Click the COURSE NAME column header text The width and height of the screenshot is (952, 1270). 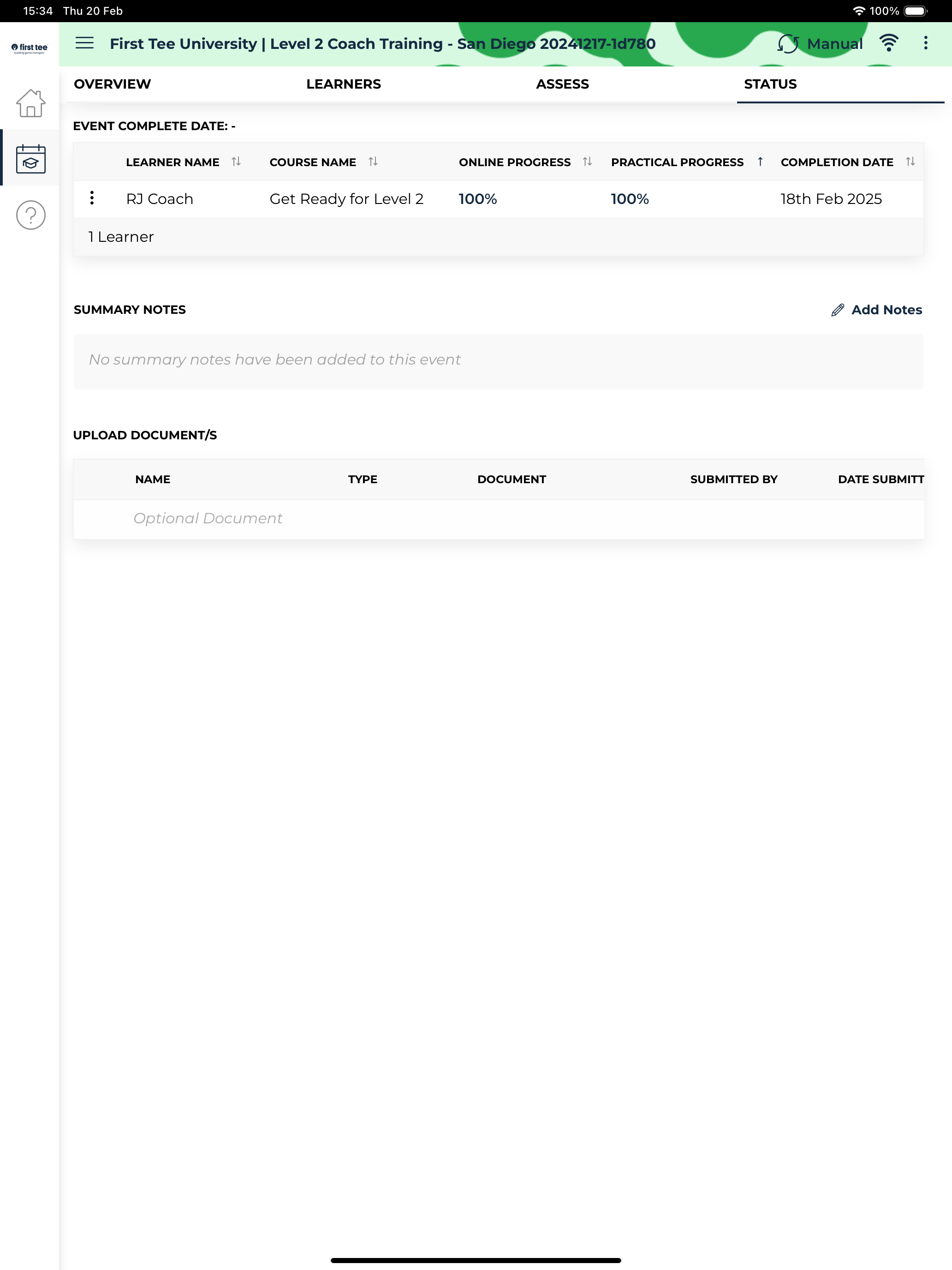[x=313, y=162]
